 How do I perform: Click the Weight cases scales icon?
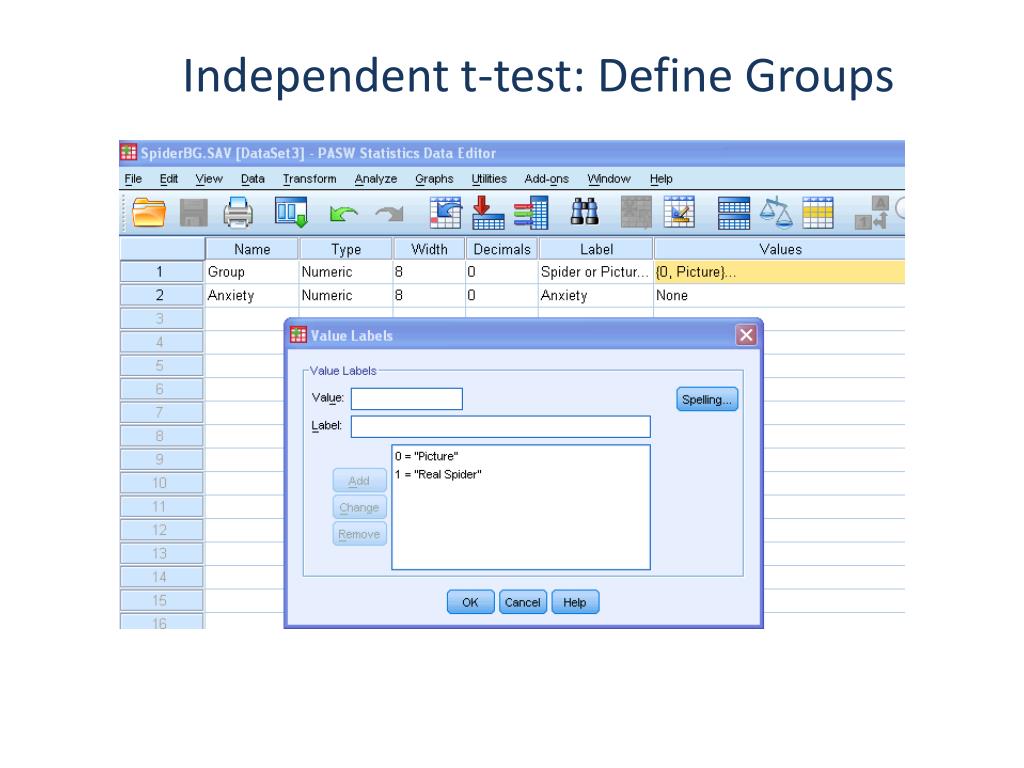click(776, 213)
